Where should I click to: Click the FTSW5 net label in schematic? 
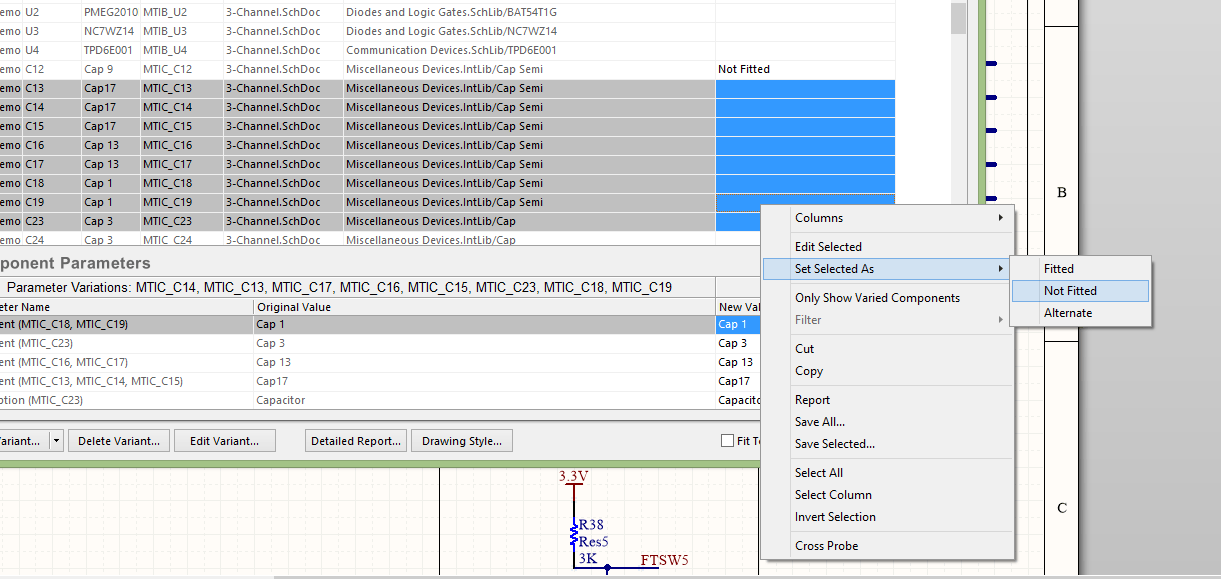665,560
